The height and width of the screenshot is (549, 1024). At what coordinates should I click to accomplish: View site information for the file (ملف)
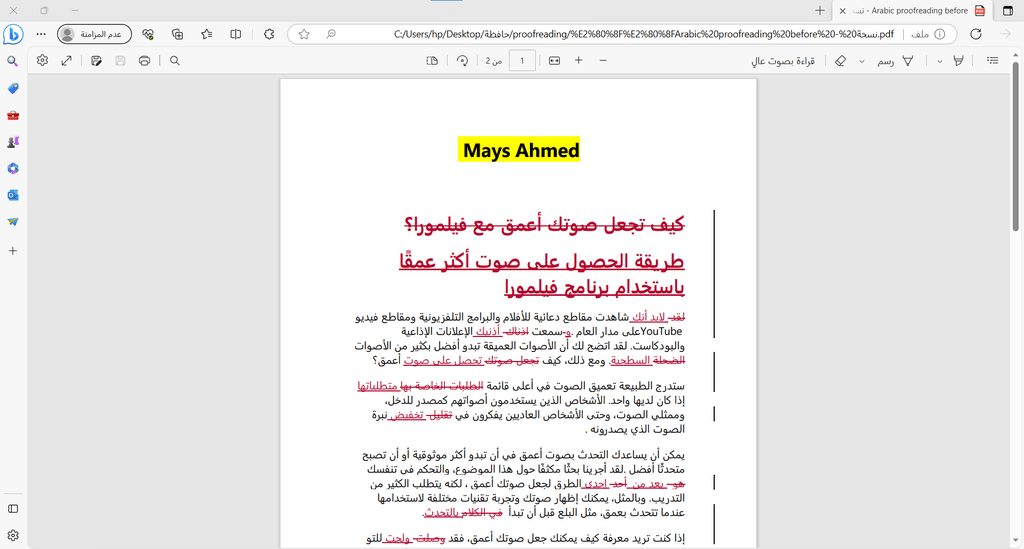(x=928, y=34)
